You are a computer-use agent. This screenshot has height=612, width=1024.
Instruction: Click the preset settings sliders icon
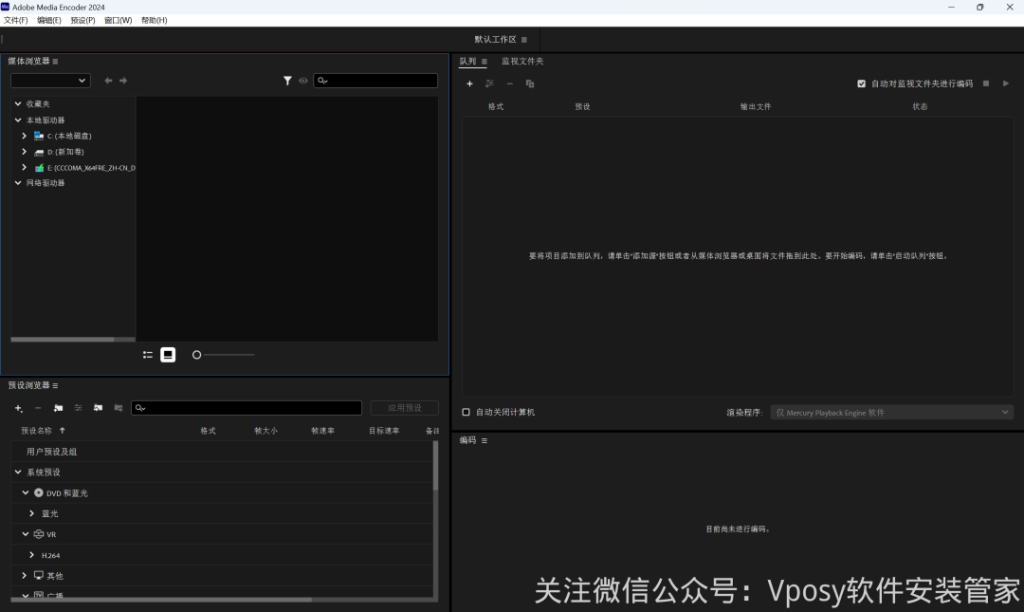[x=78, y=408]
